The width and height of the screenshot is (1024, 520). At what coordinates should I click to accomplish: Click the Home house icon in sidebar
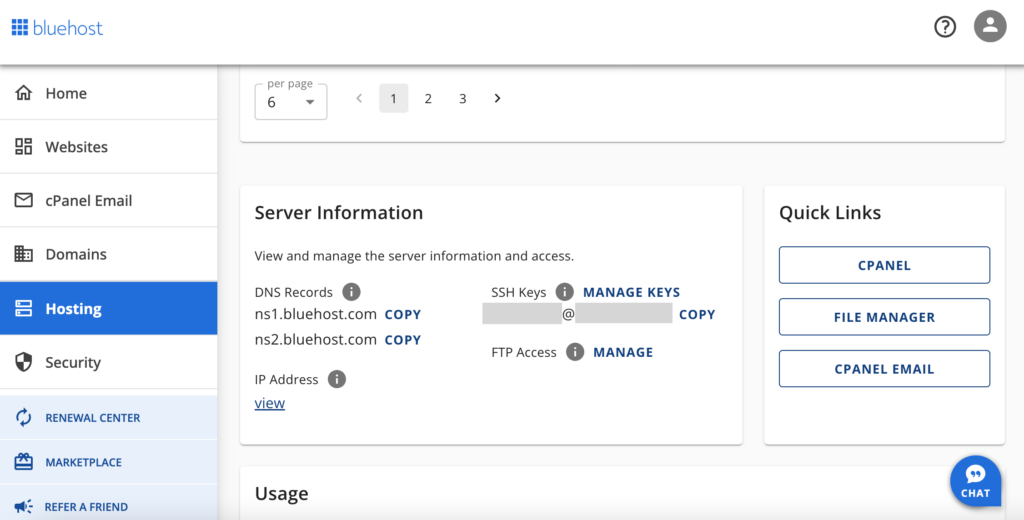(x=24, y=93)
